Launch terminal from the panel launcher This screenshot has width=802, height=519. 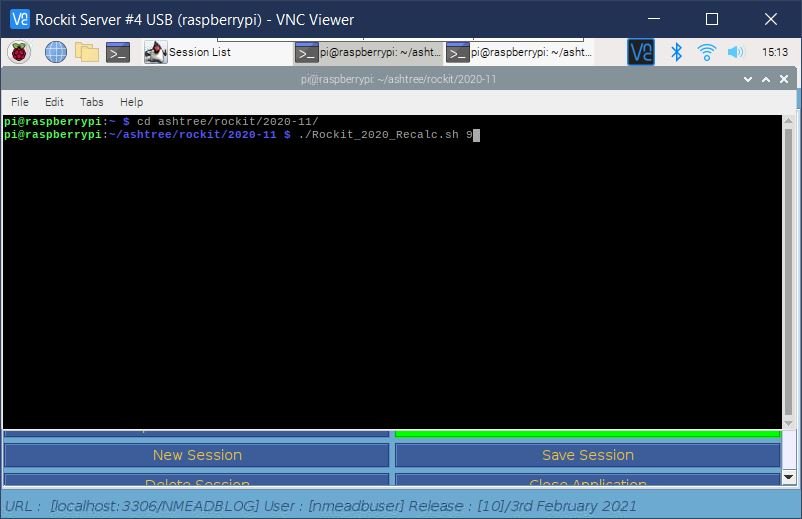click(x=118, y=52)
